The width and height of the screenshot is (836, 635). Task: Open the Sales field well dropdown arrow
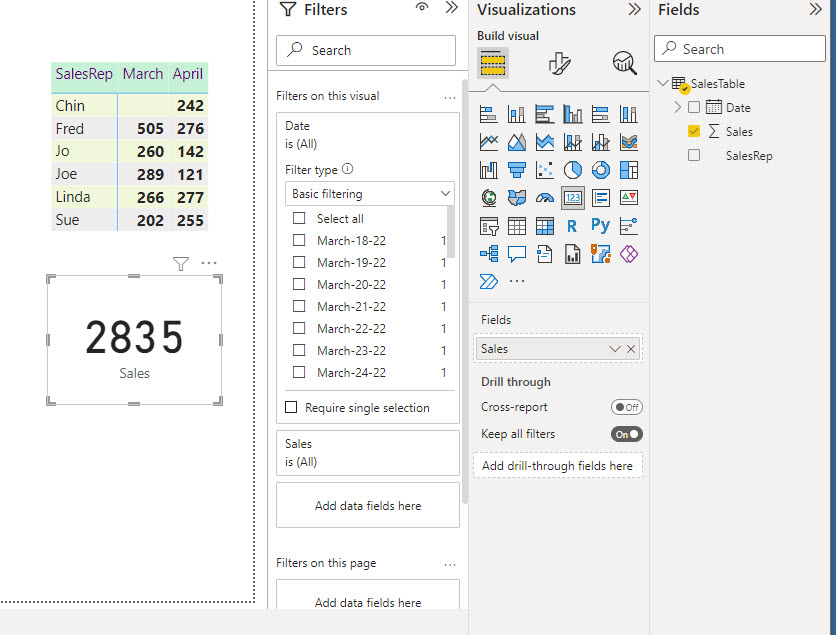tap(615, 349)
